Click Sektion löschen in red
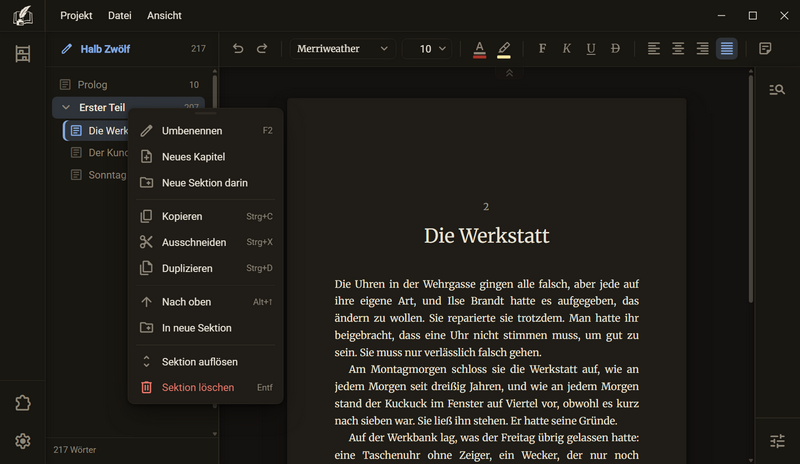 pos(206,387)
